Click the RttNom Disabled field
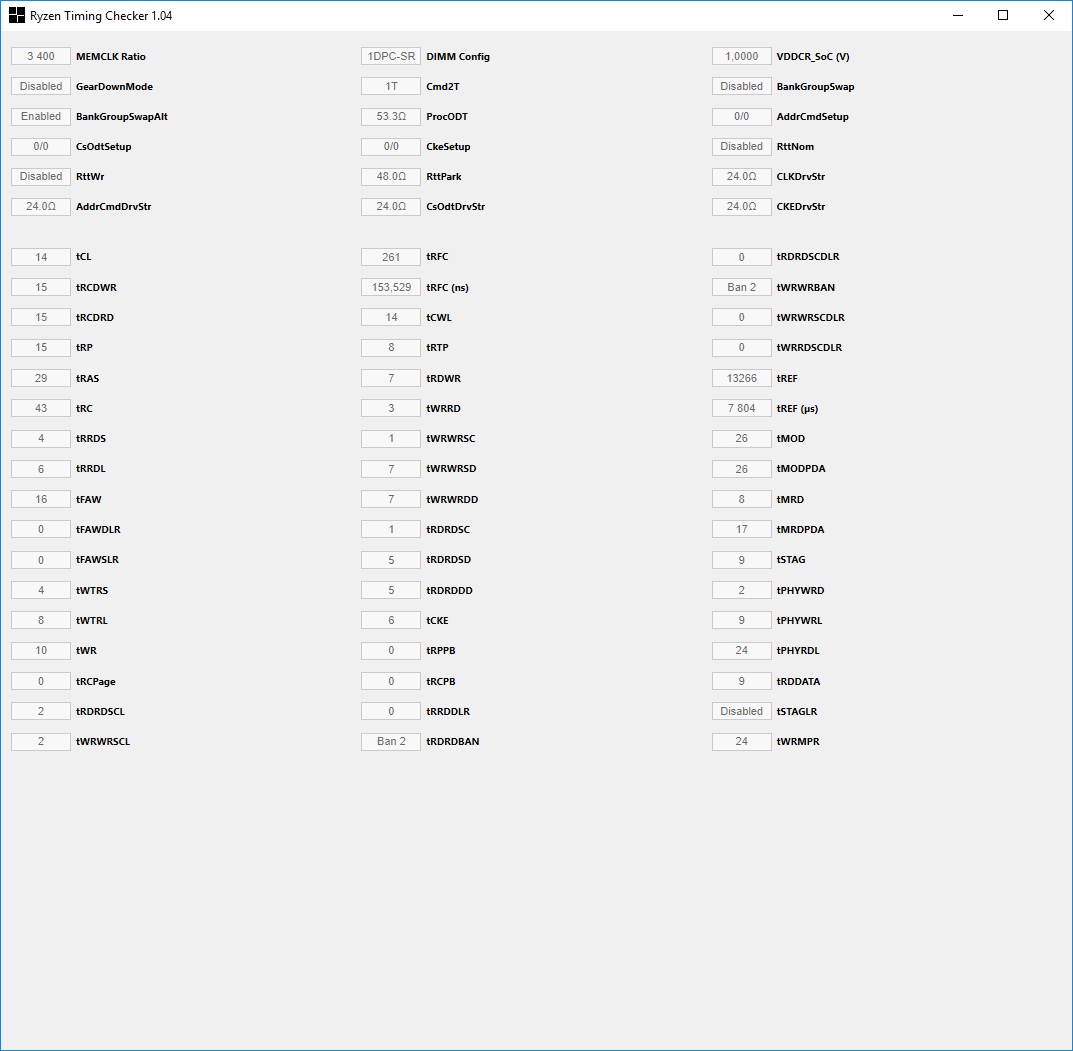The height and width of the screenshot is (1051, 1073). (x=742, y=146)
